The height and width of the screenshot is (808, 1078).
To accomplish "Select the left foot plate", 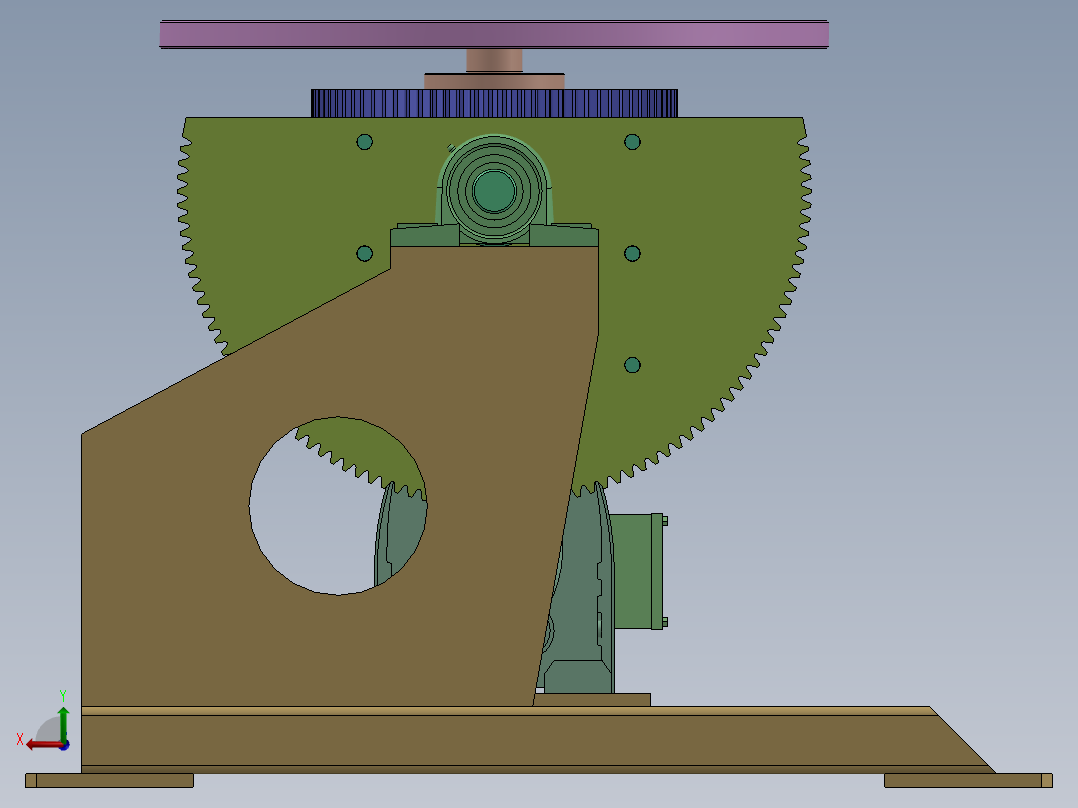I will point(109,780).
